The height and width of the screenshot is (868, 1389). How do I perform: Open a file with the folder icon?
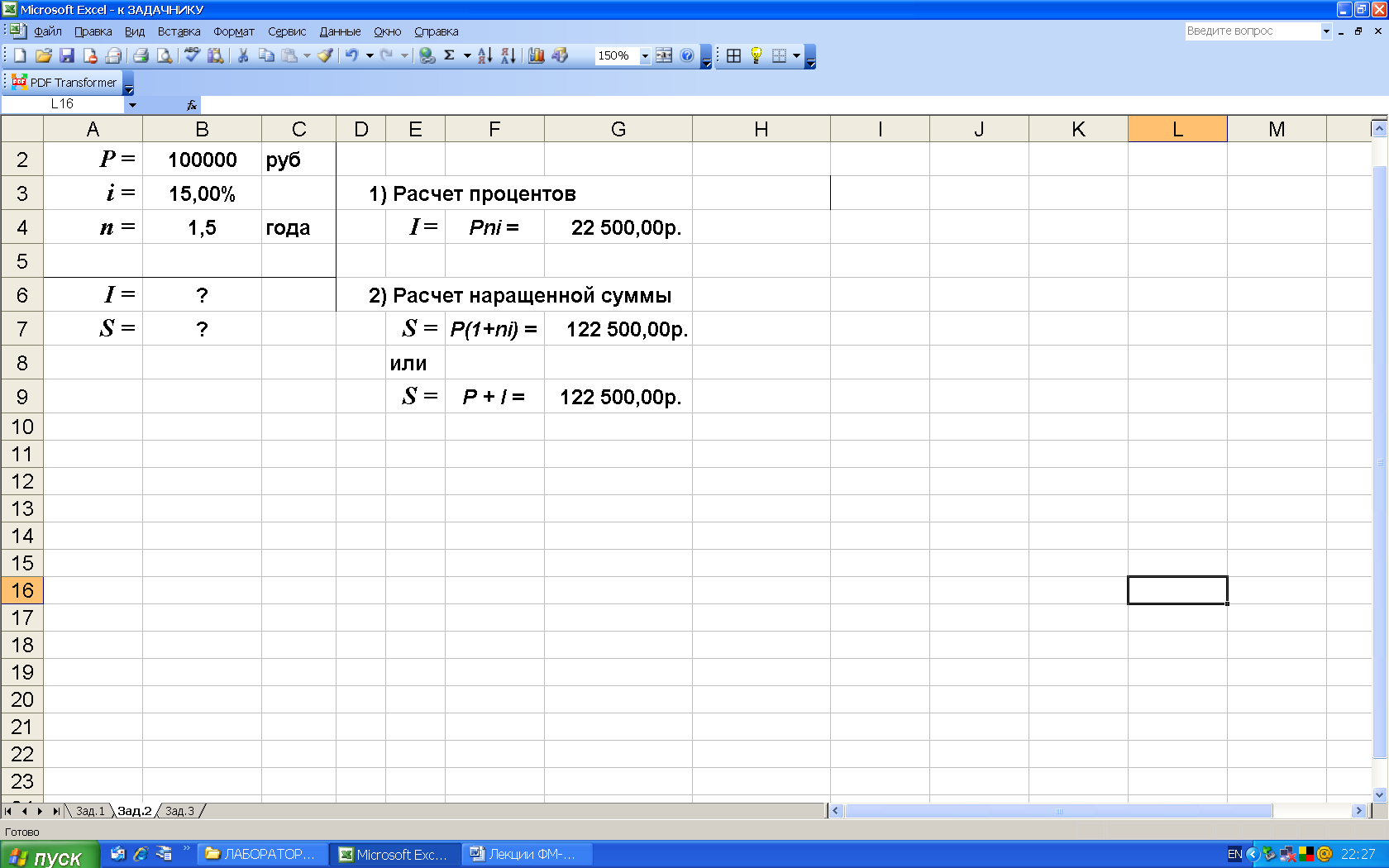[44, 55]
